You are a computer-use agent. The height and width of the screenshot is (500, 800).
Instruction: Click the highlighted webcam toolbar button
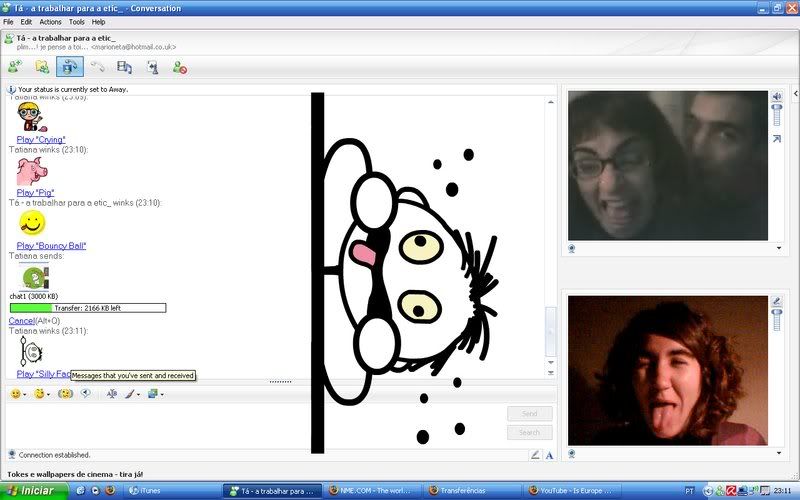click(70, 67)
